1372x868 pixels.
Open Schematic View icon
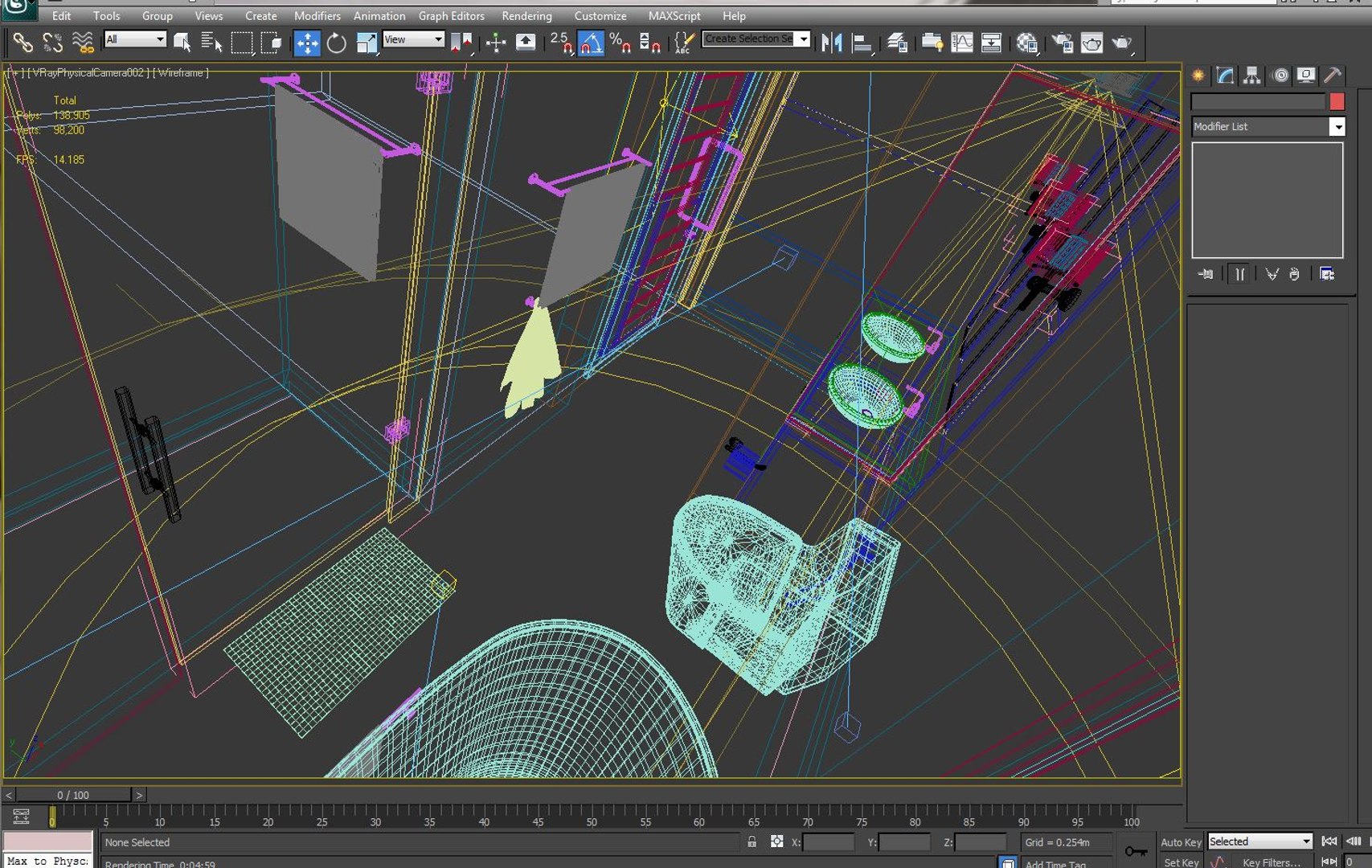(x=991, y=43)
